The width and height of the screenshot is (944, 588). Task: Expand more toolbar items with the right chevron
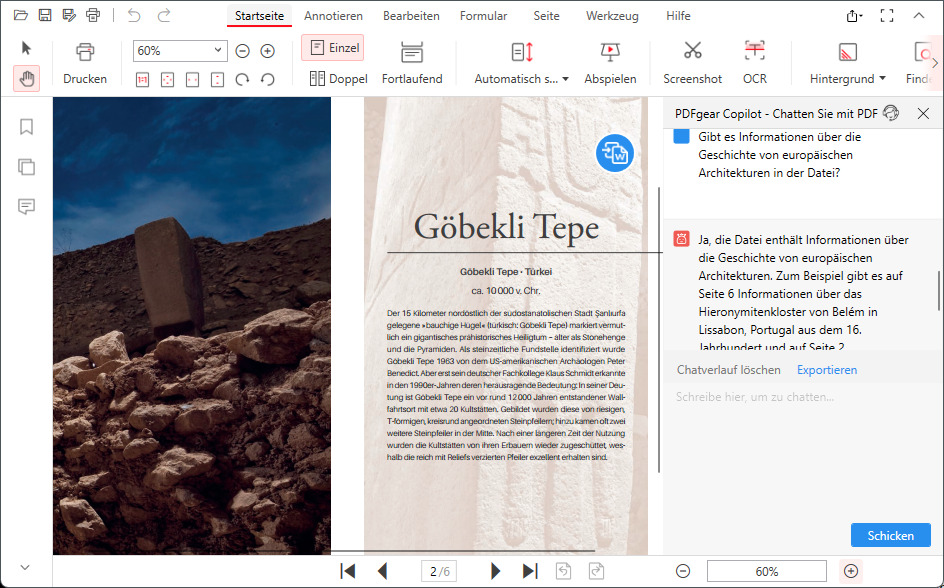[x=934, y=63]
